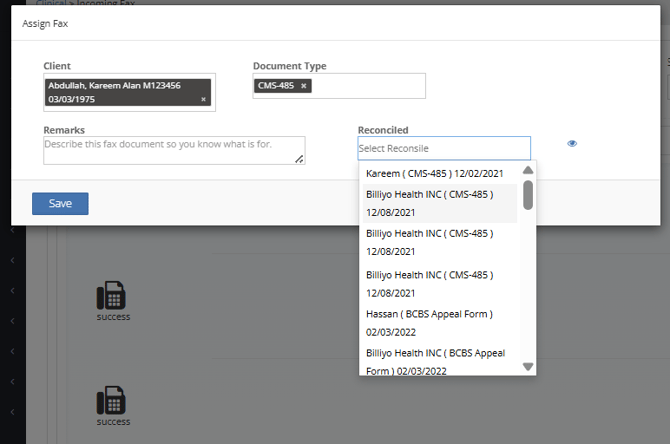This screenshot has width=670, height=444.
Task: Remove the CMS-485 document type tag
Action: pos(304,86)
